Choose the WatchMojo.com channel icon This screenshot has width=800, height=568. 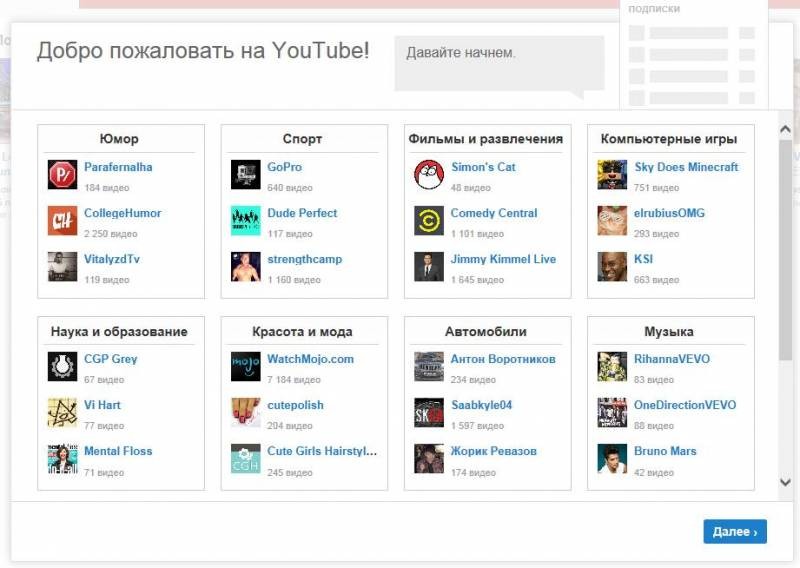tap(245, 366)
